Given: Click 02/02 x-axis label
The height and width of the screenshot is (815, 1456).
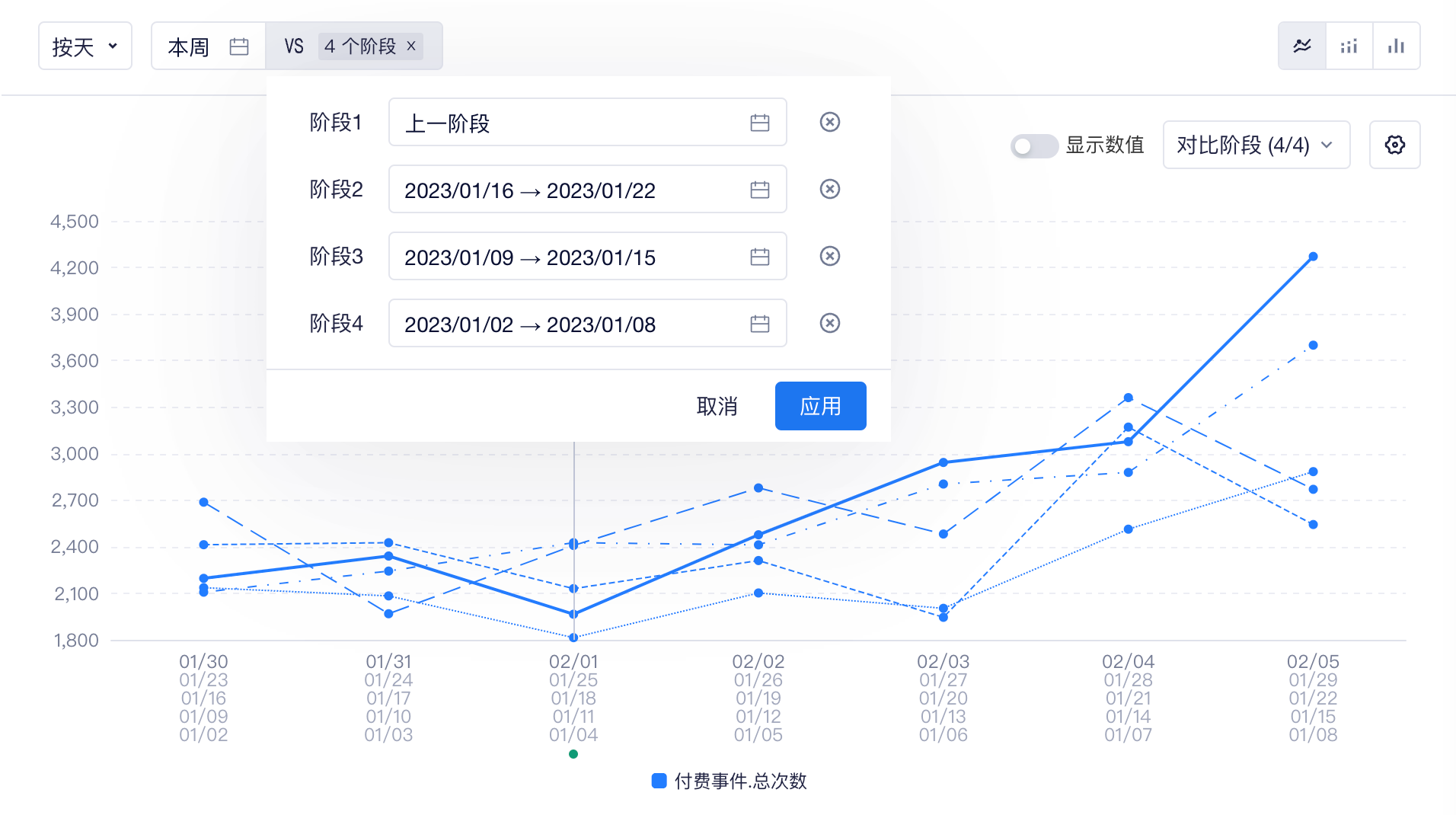Looking at the screenshot, I should tap(758, 661).
